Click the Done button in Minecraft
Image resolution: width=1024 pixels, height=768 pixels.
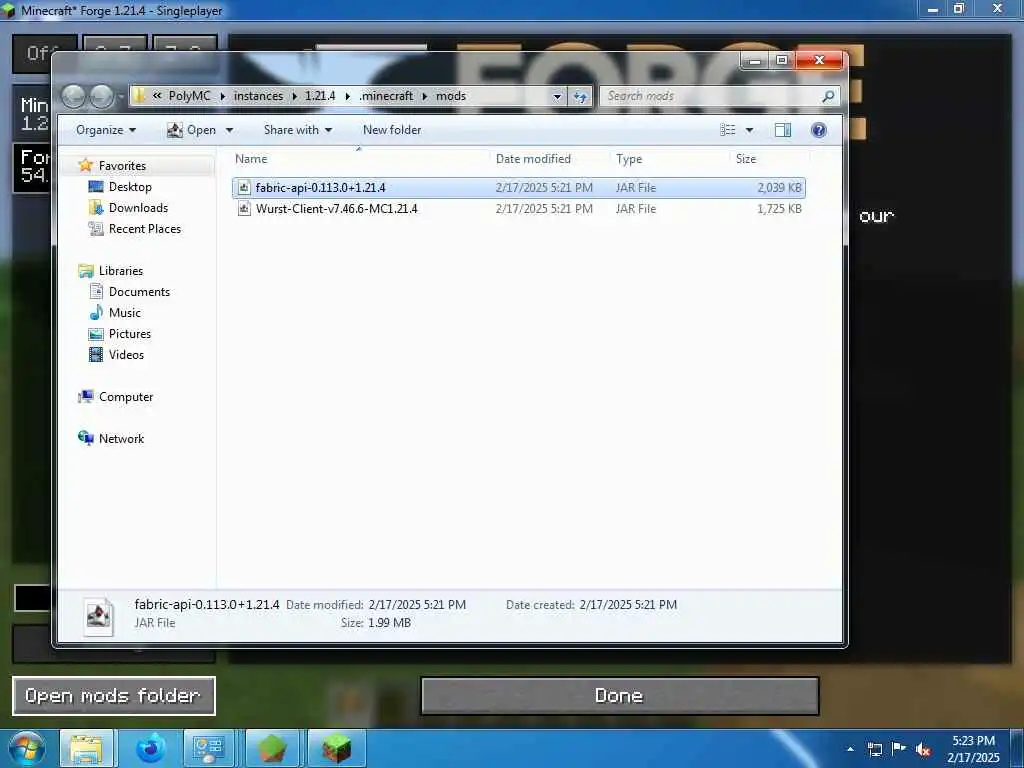[619, 696]
